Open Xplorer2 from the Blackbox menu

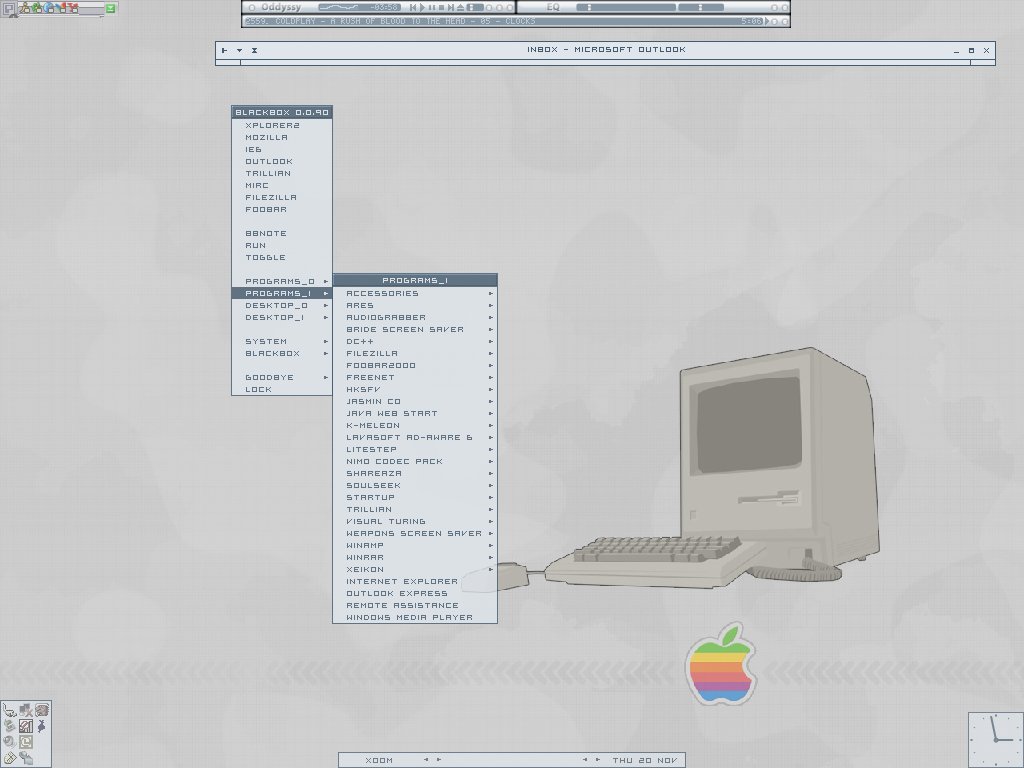tap(282, 125)
